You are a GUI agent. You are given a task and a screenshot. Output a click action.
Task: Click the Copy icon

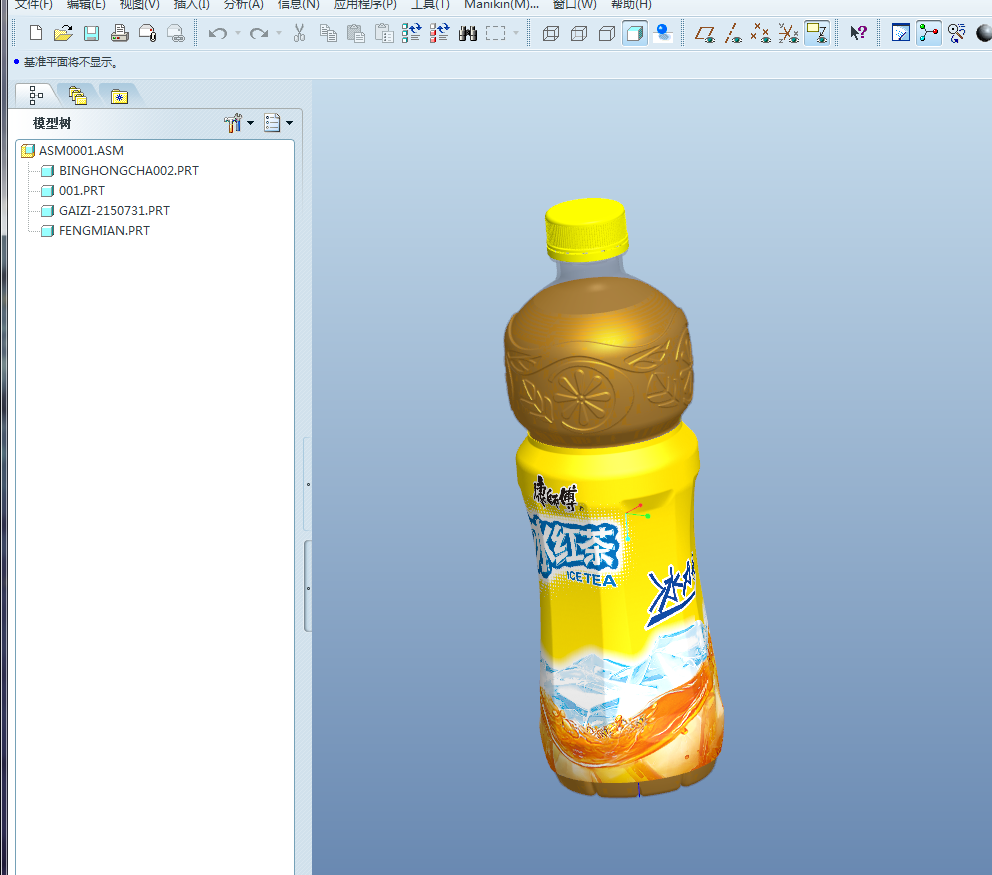point(328,33)
